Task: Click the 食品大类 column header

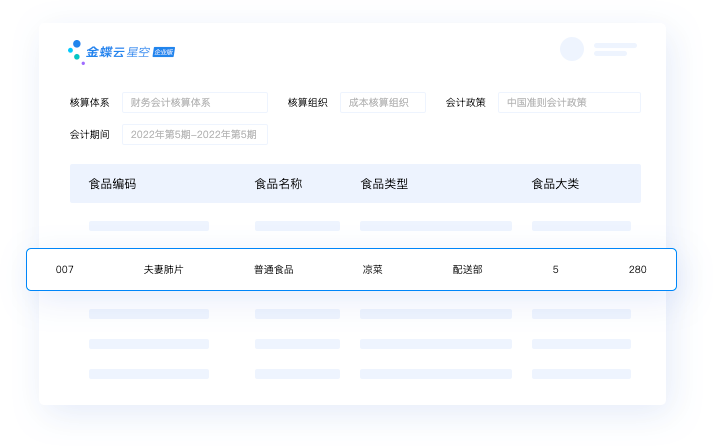Action: pos(555,184)
